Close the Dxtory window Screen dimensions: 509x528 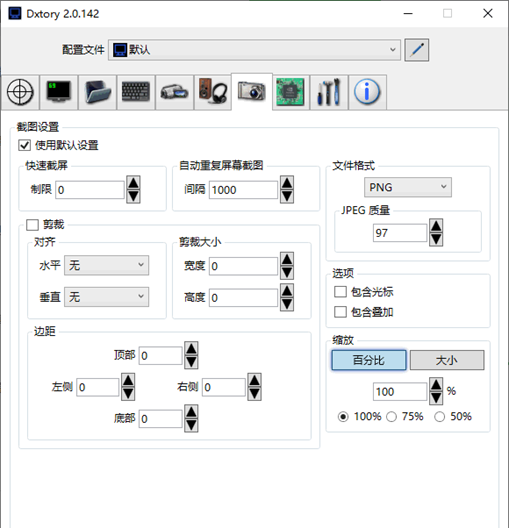[x=488, y=14]
